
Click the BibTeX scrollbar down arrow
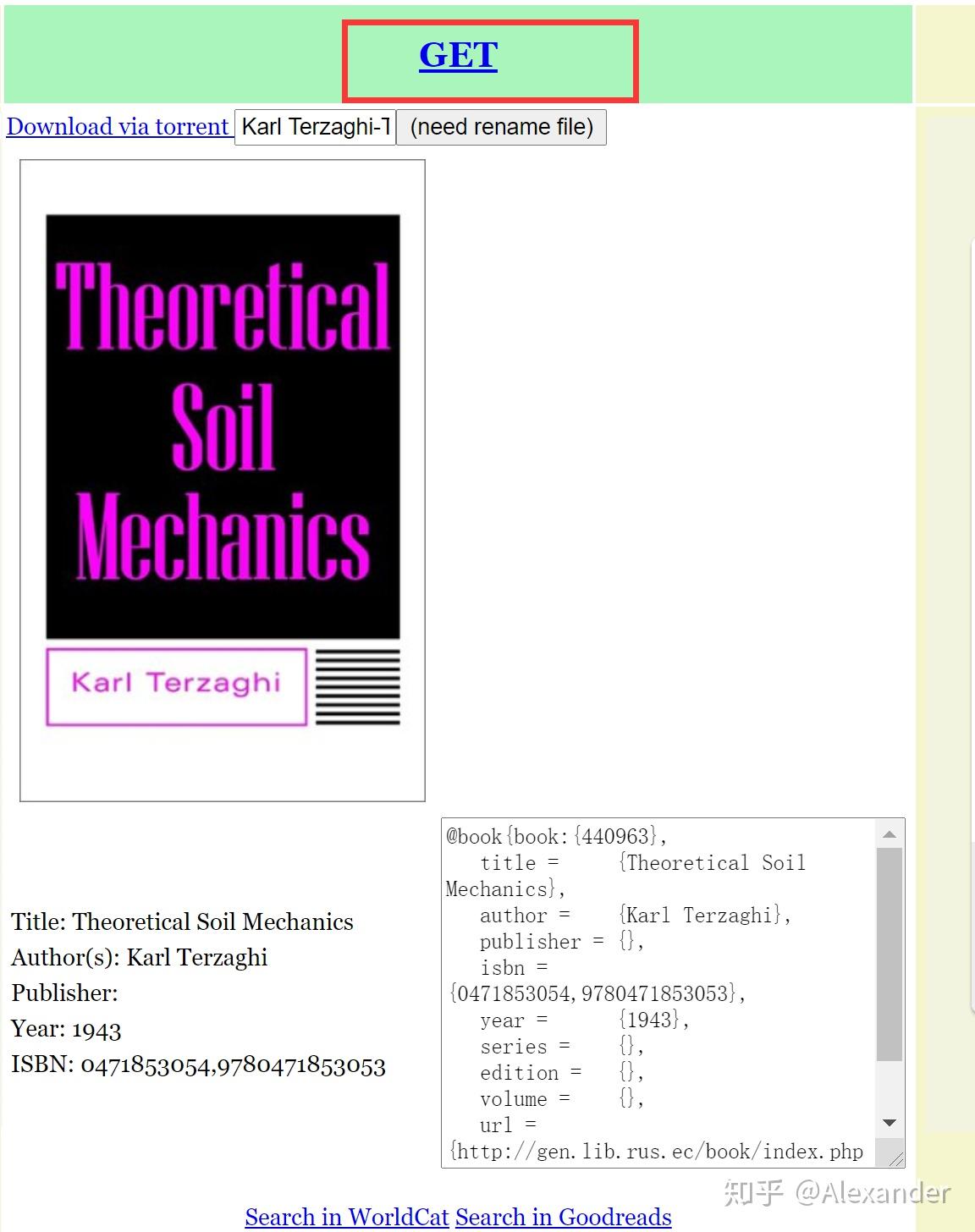click(x=890, y=1123)
